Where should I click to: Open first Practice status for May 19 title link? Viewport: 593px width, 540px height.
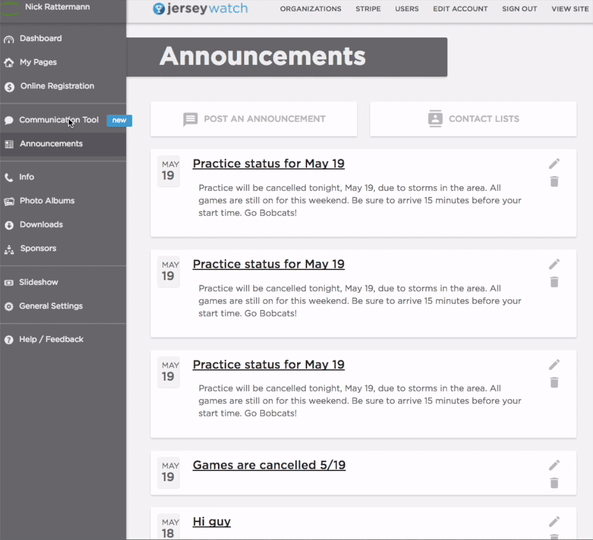tap(269, 164)
